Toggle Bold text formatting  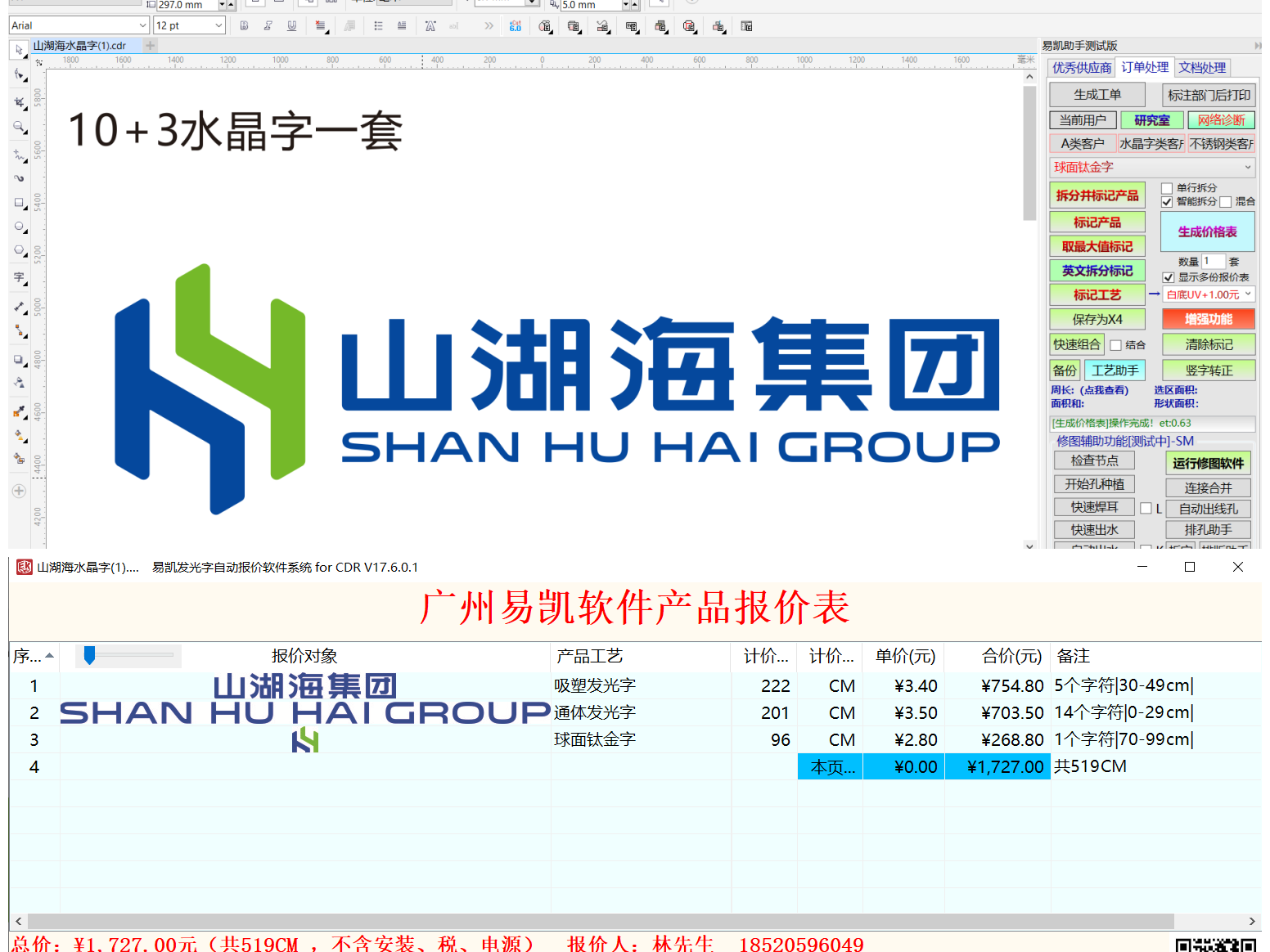click(244, 26)
